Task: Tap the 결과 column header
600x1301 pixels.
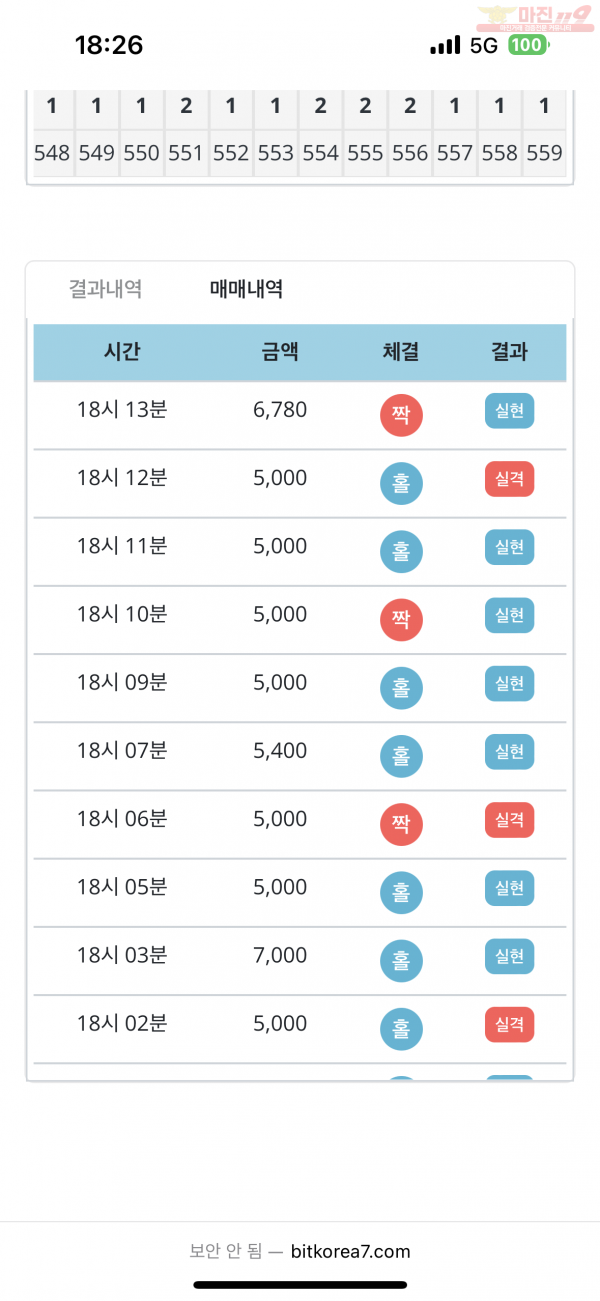Action: tap(509, 352)
